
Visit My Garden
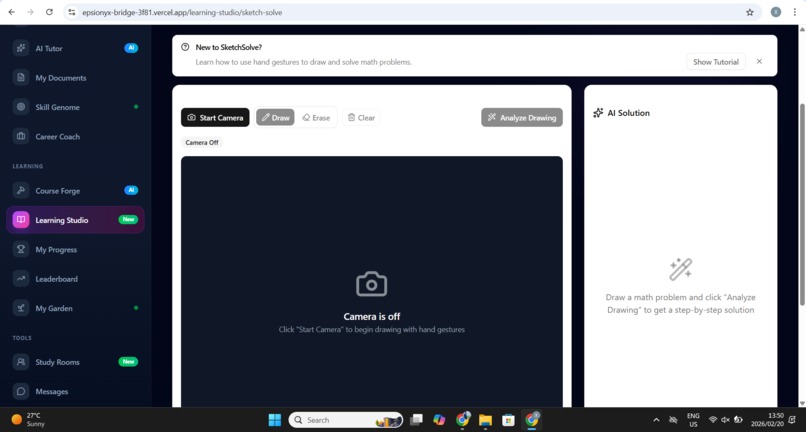click(75, 308)
